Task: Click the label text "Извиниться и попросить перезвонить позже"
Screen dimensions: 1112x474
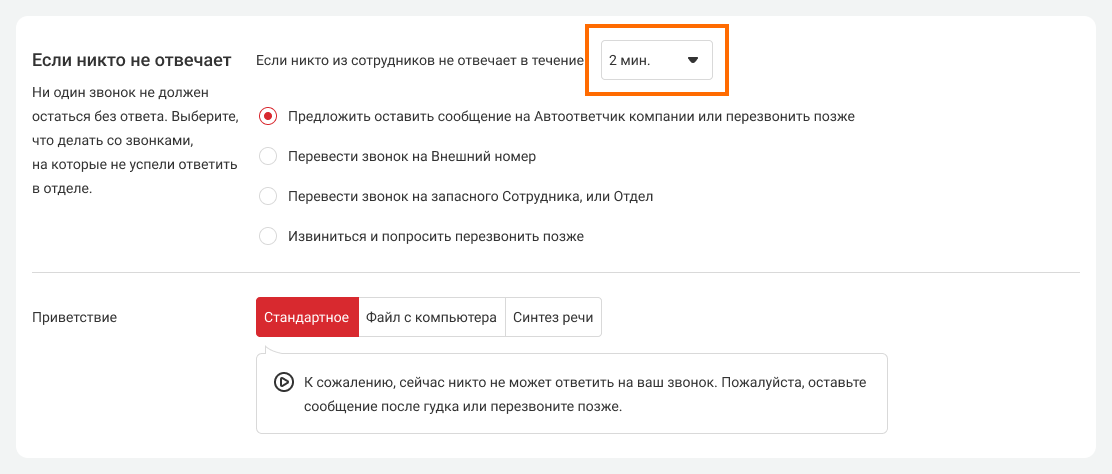Action: pos(435,237)
